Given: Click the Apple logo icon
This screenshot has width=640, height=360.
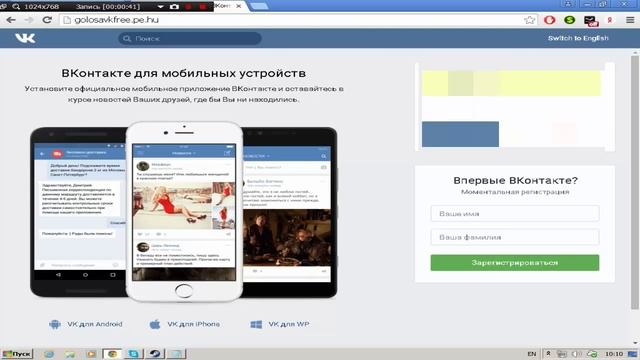Looking at the screenshot, I should coord(155,324).
